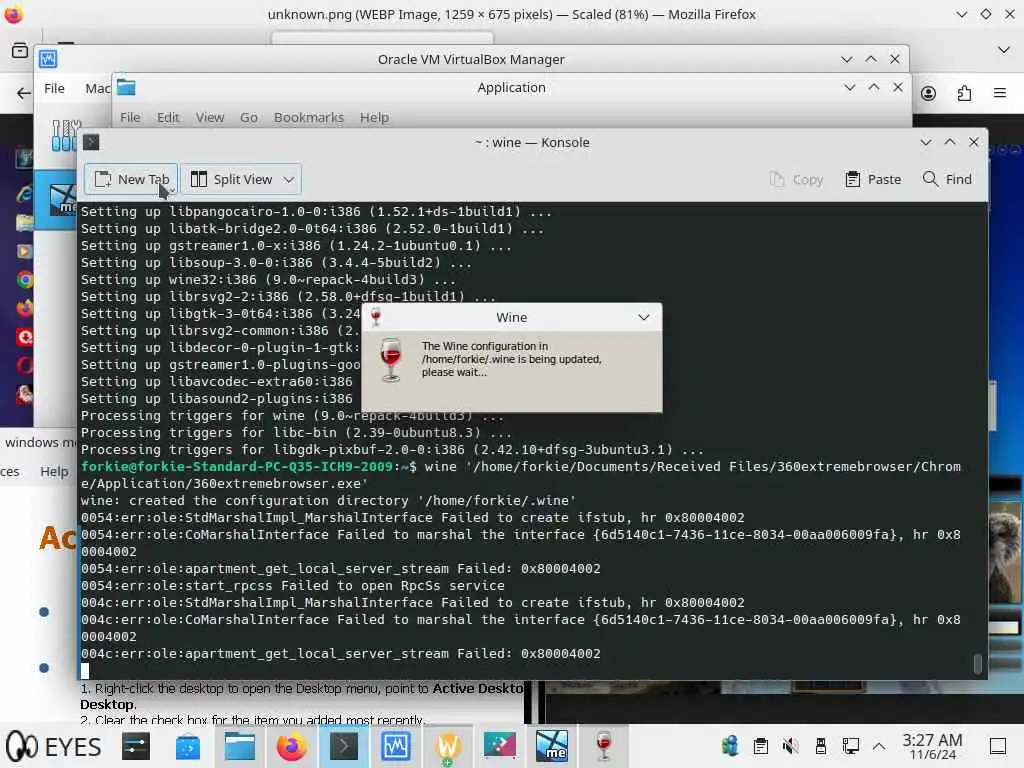Switch to the Wine task in taskbar

tap(603, 746)
